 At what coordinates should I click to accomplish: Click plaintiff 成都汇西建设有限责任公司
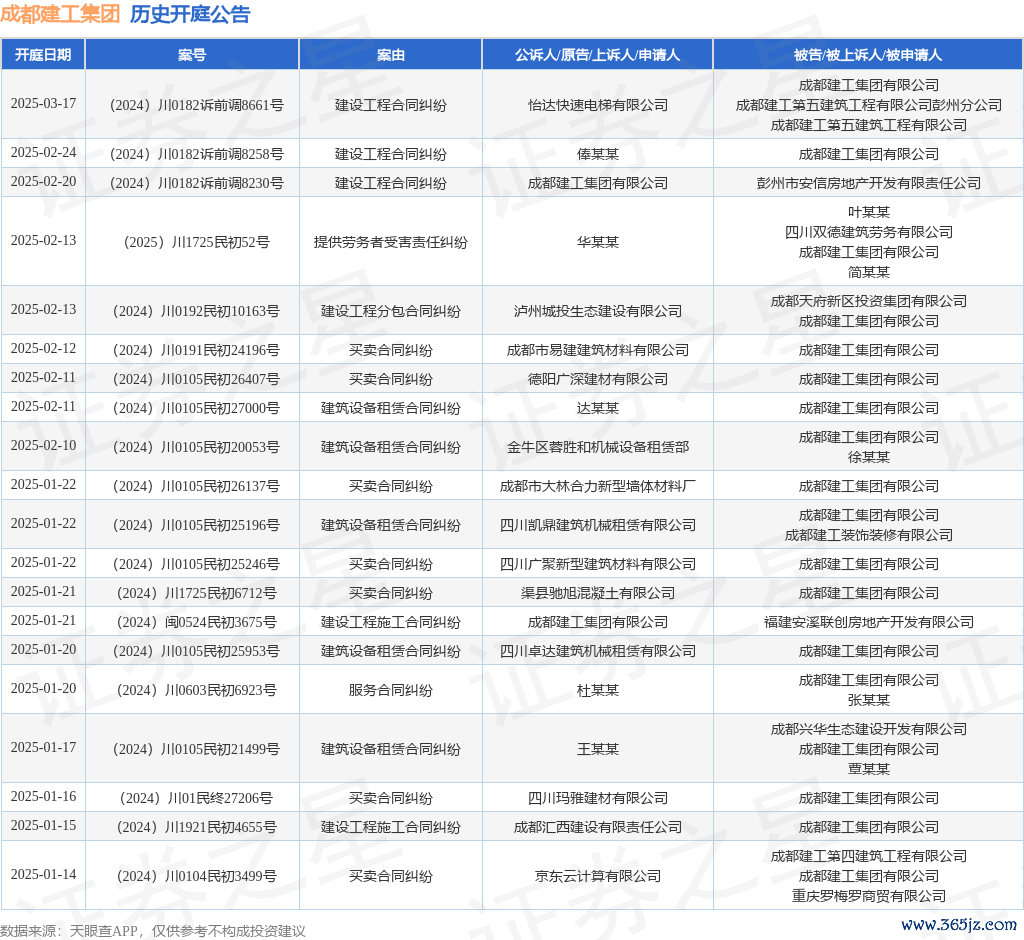[598, 827]
